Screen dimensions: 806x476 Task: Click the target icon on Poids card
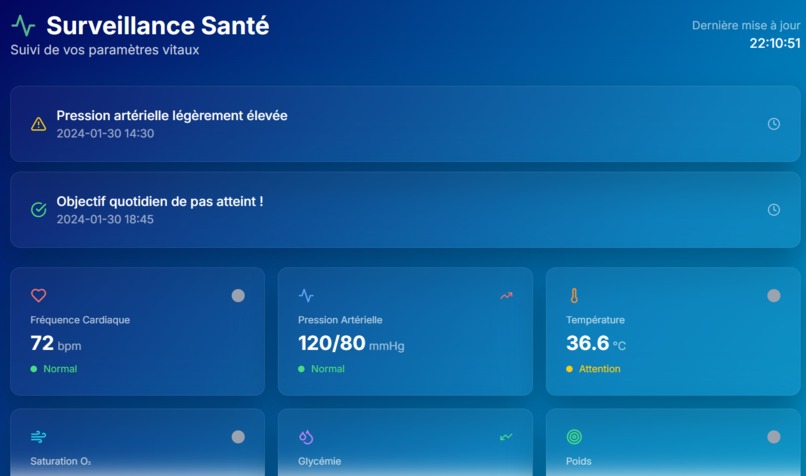[x=574, y=437]
